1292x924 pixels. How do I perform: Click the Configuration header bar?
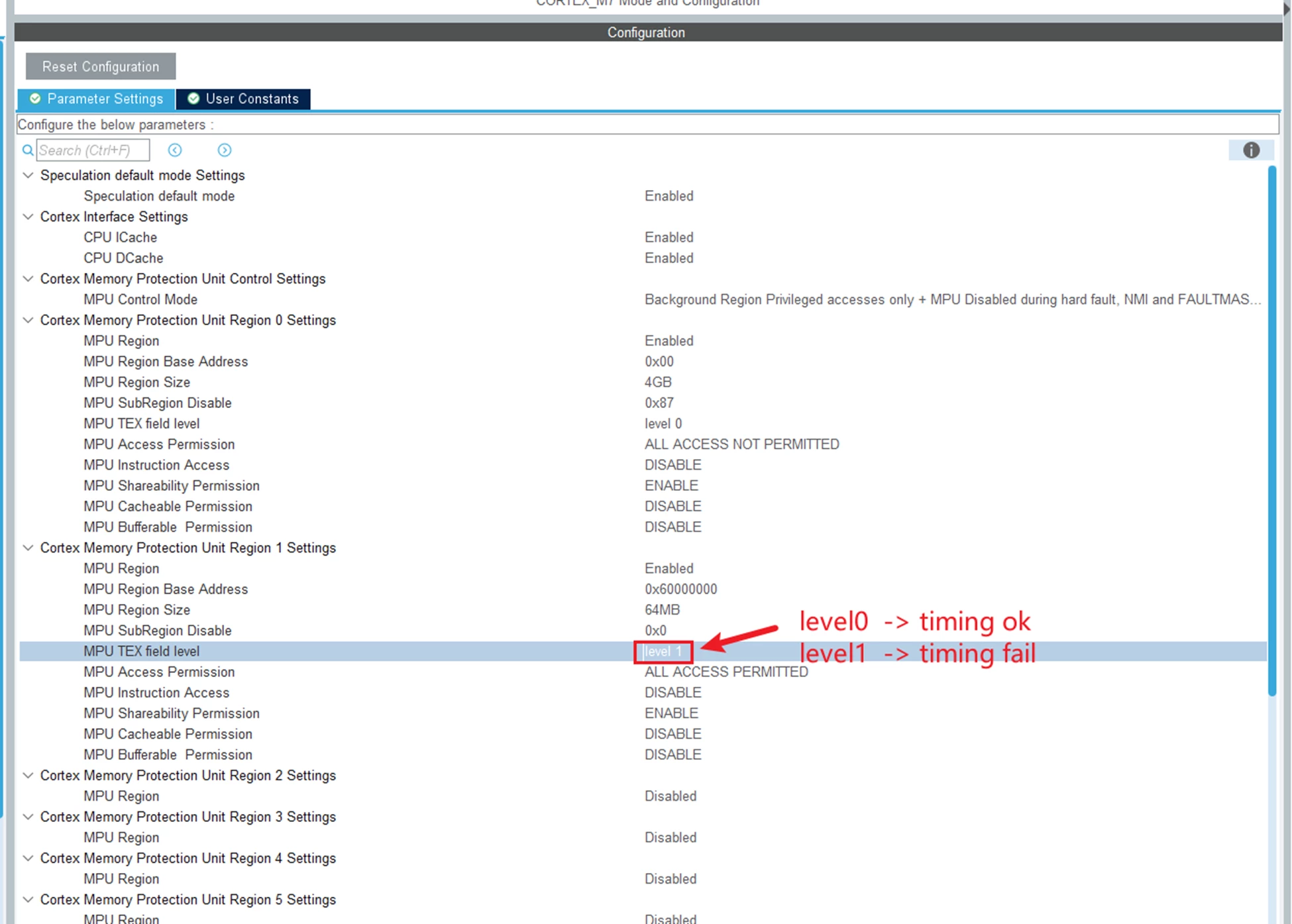click(648, 32)
